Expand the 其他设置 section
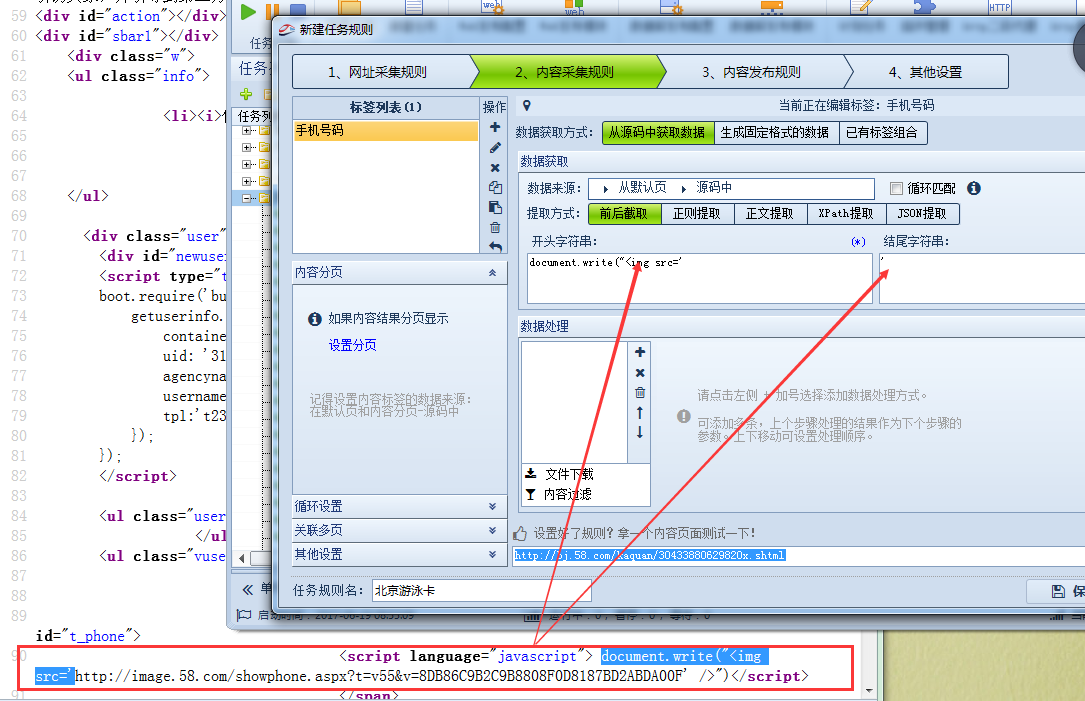 (492, 554)
